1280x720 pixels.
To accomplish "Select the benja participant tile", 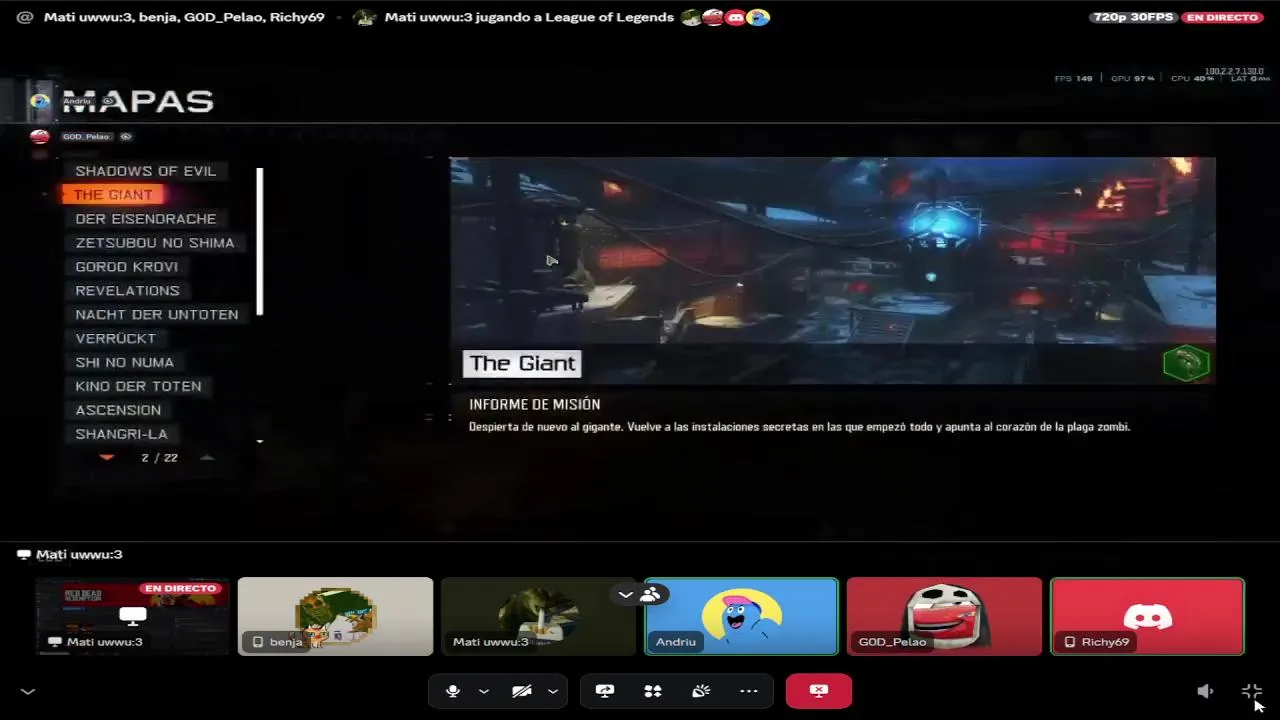I will tap(336, 616).
